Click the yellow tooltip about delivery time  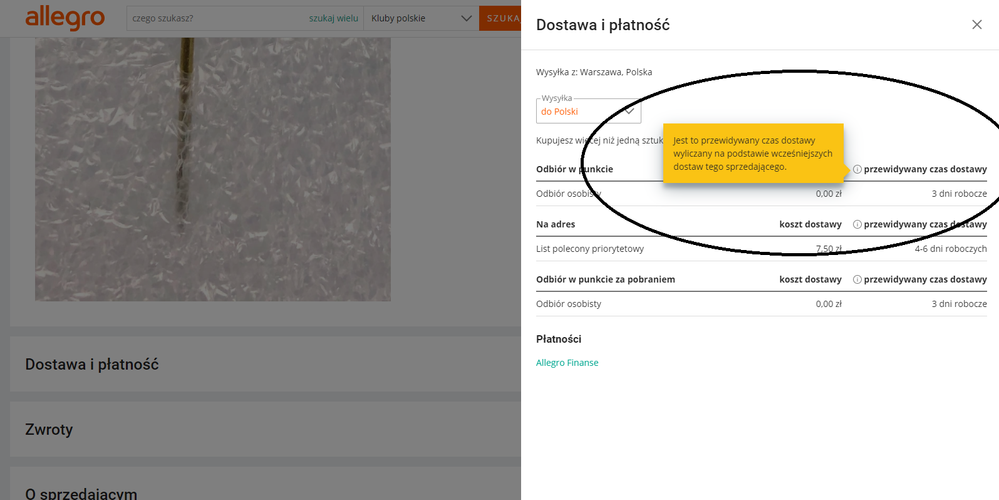(x=754, y=154)
